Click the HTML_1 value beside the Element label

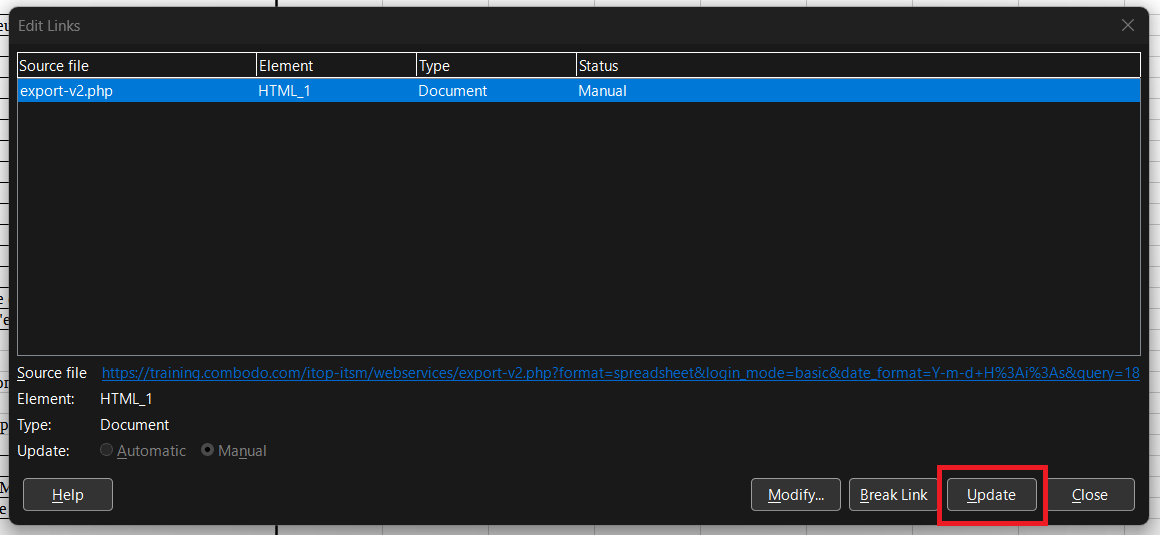(x=126, y=399)
